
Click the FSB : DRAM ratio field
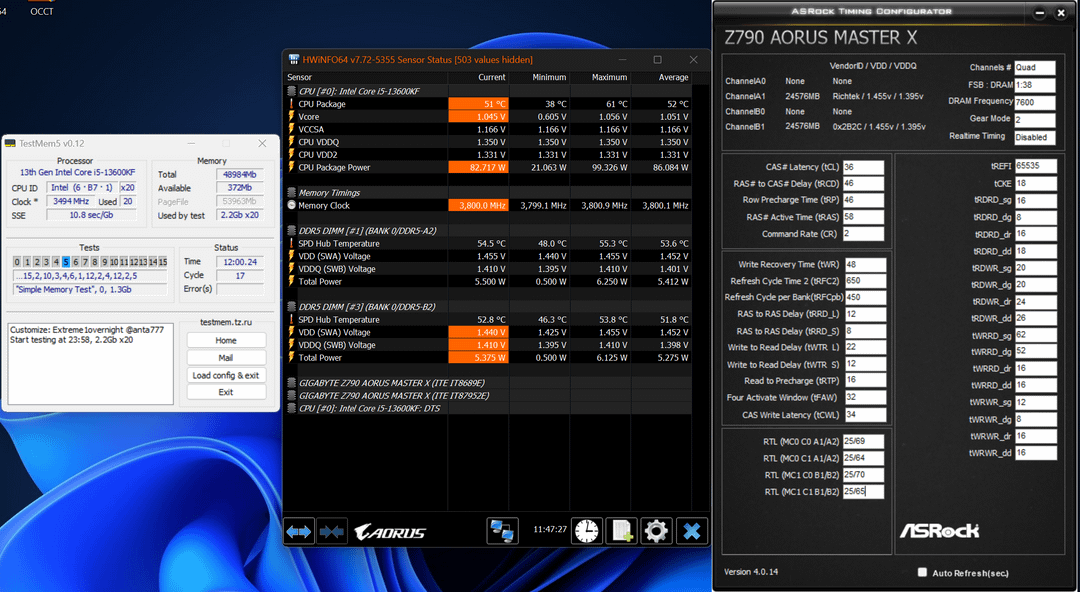pyautogui.click(x=1035, y=85)
